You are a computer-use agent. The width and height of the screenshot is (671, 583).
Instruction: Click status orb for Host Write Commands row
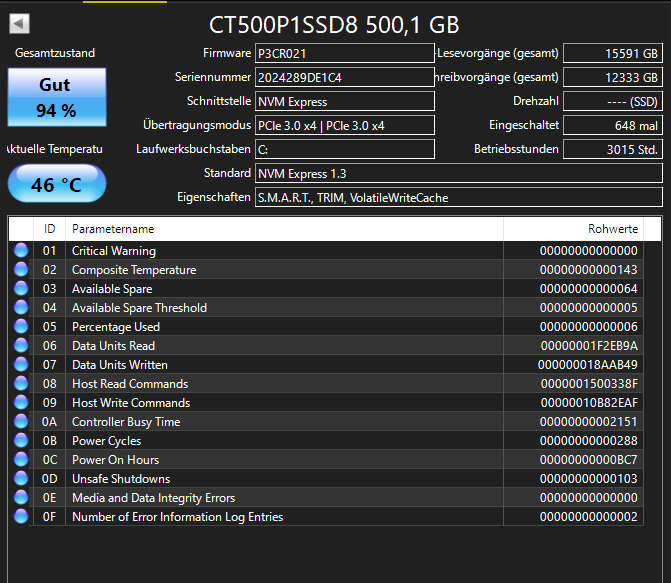tap(21, 402)
